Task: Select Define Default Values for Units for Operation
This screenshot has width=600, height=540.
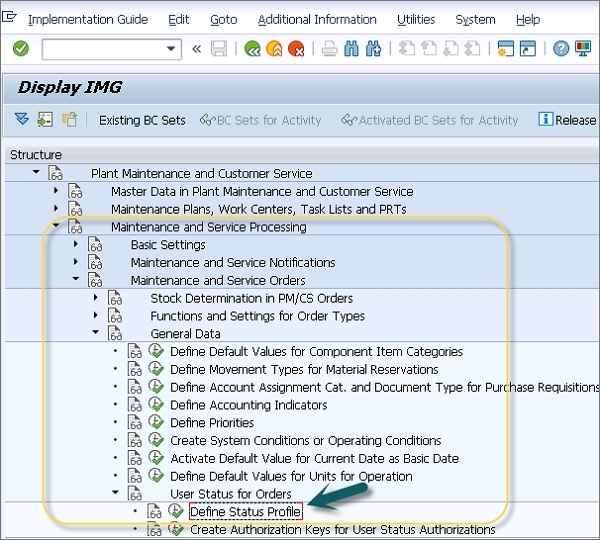Action: 291,476
